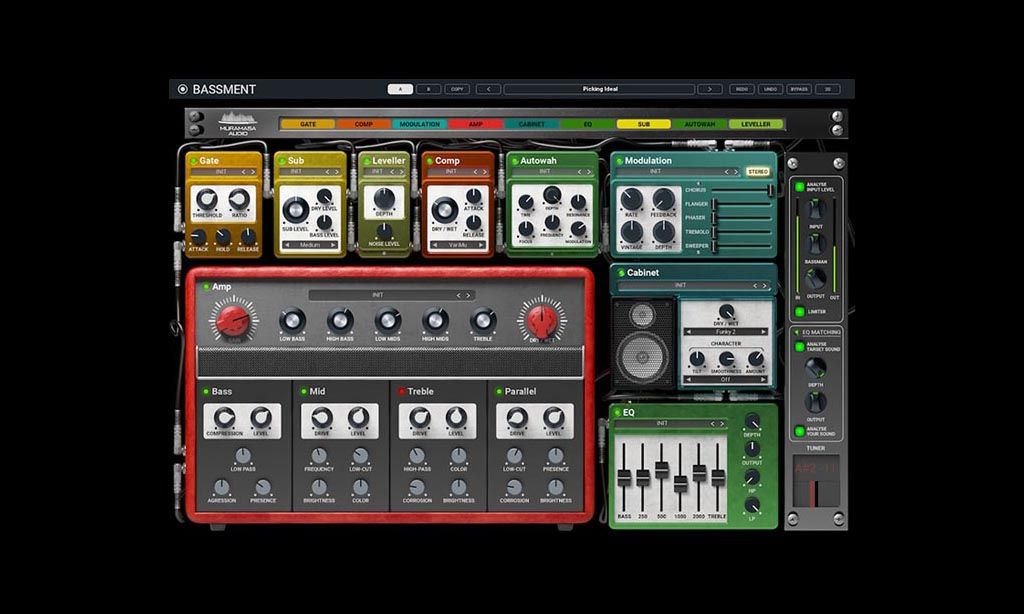Click the Modulation Rate knob

click(631, 199)
